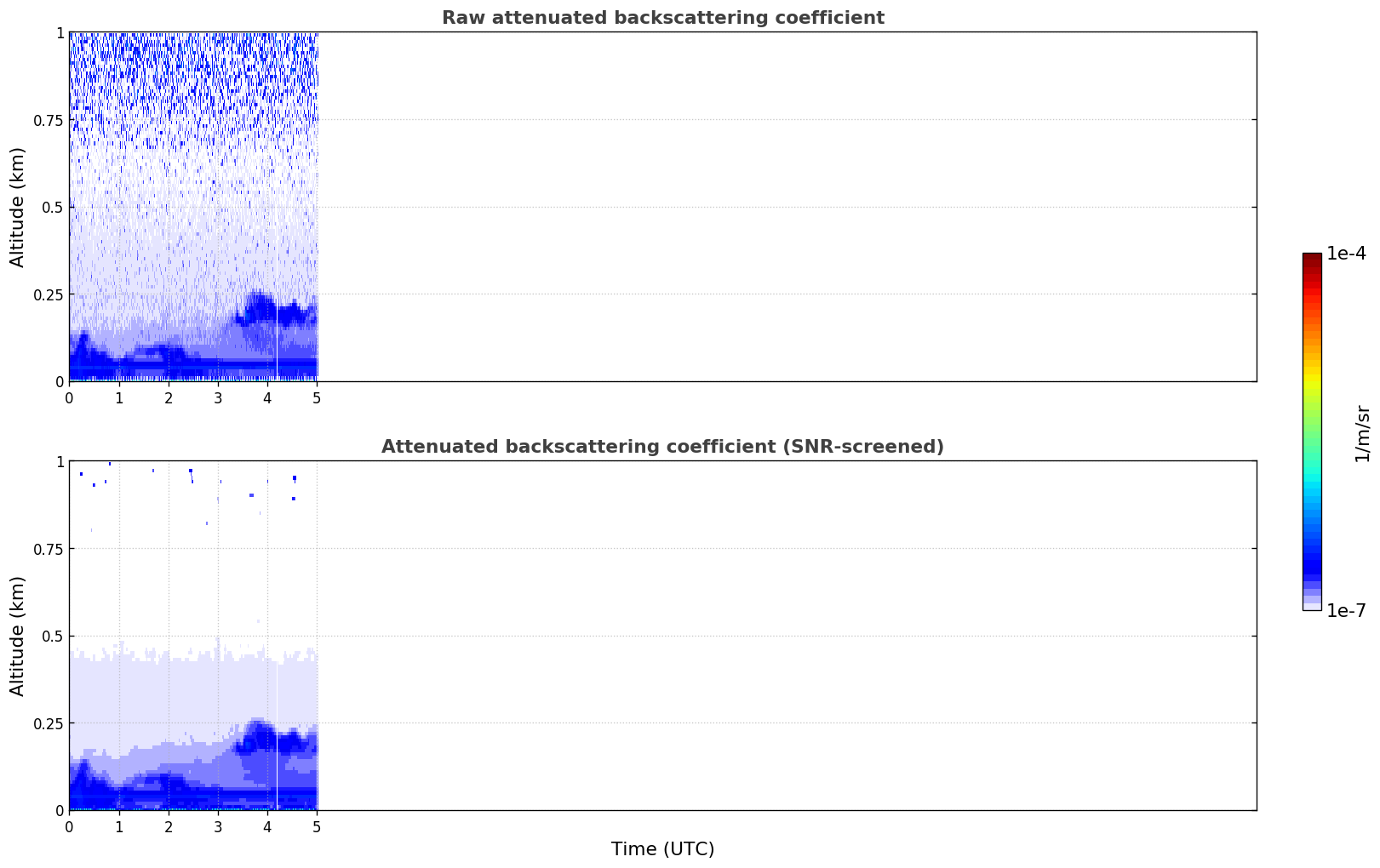
Task: Click the "1/m/sr" colorbar units label
Action: pos(1362,432)
